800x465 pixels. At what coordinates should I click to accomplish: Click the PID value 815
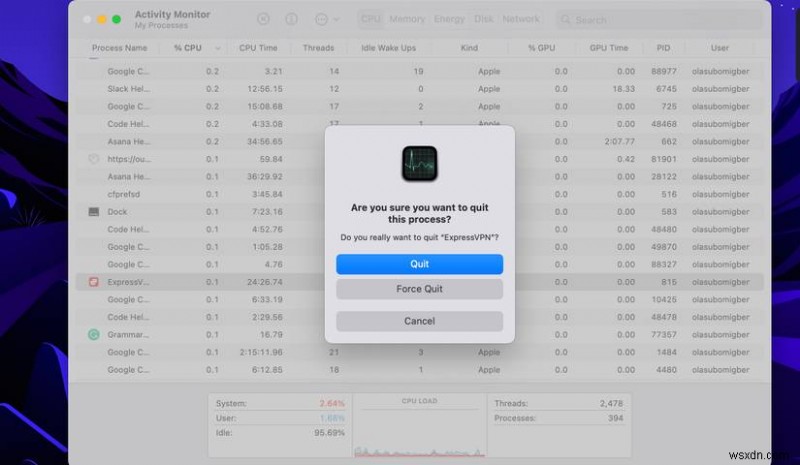tap(668, 282)
